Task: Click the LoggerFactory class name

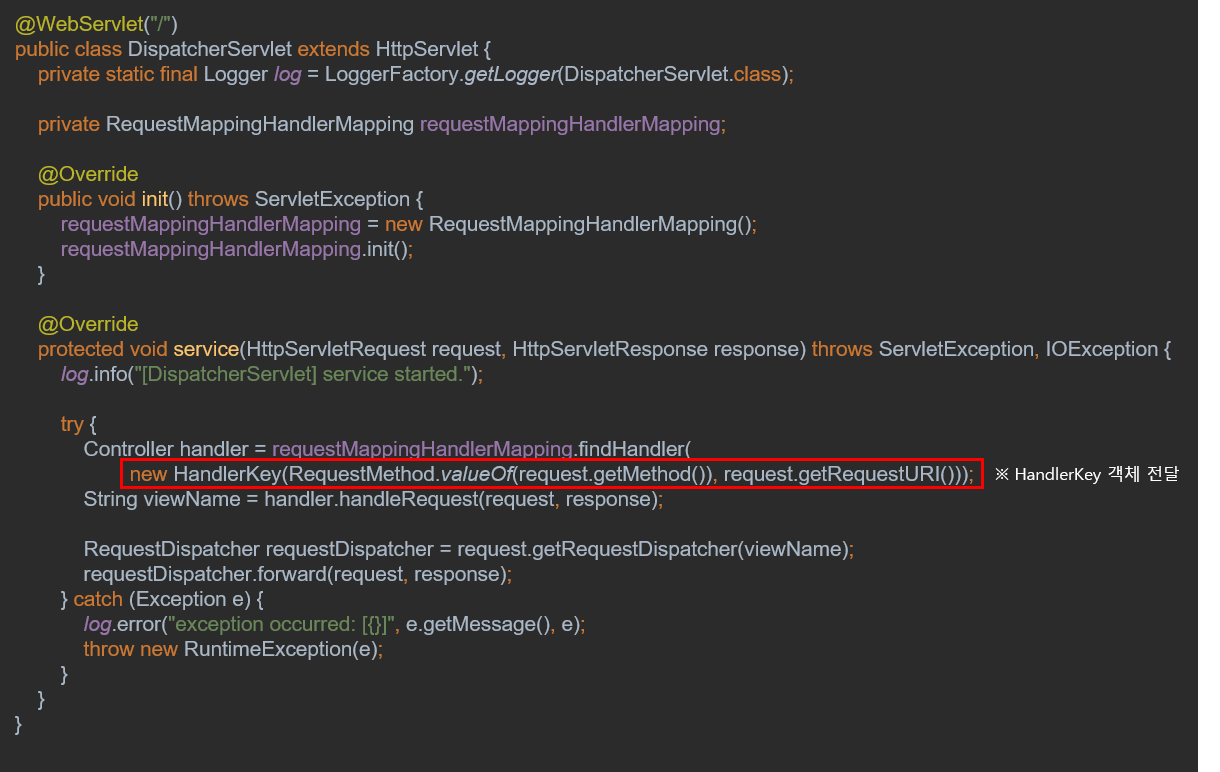Action: pyautogui.click(x=392, y=74)
